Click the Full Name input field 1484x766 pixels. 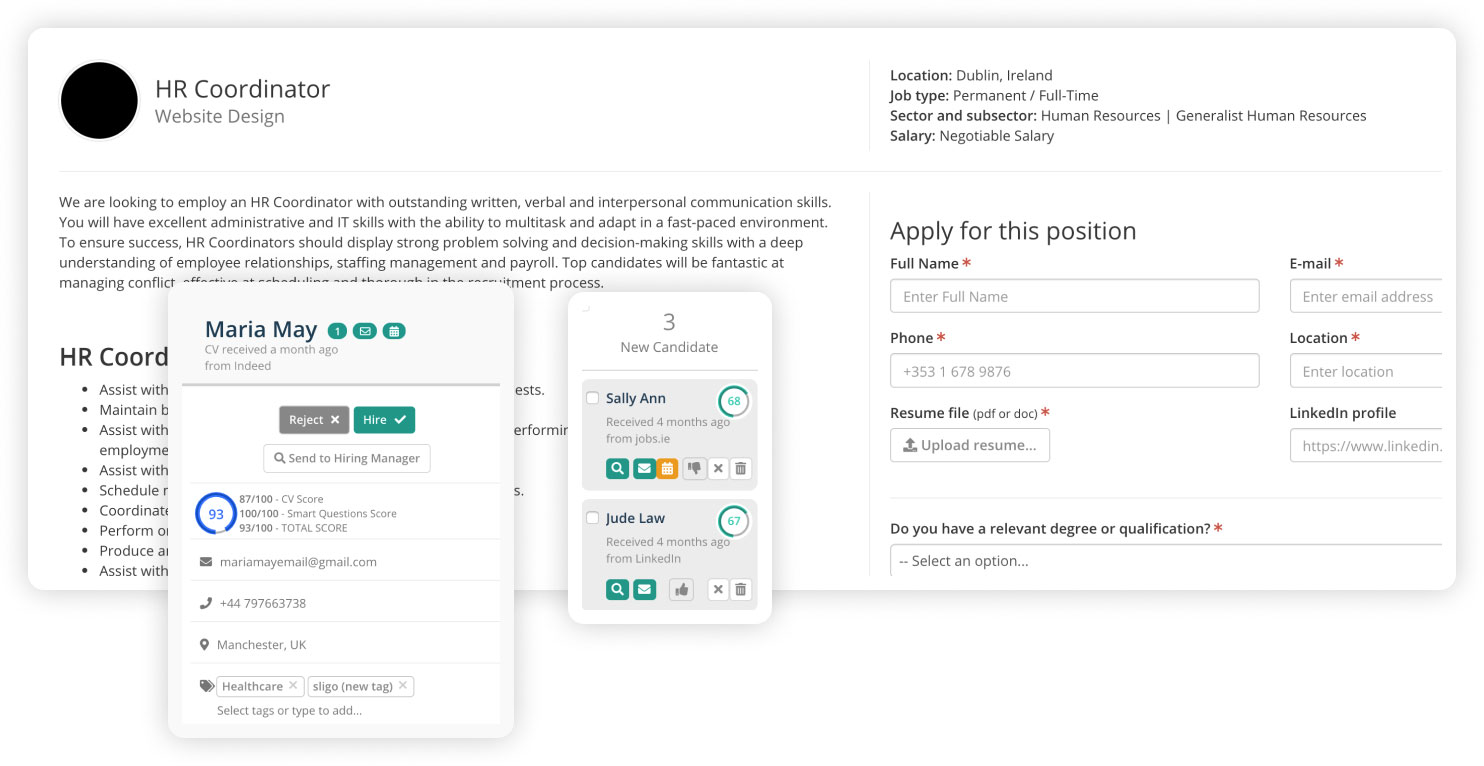tap(1075, 296)
